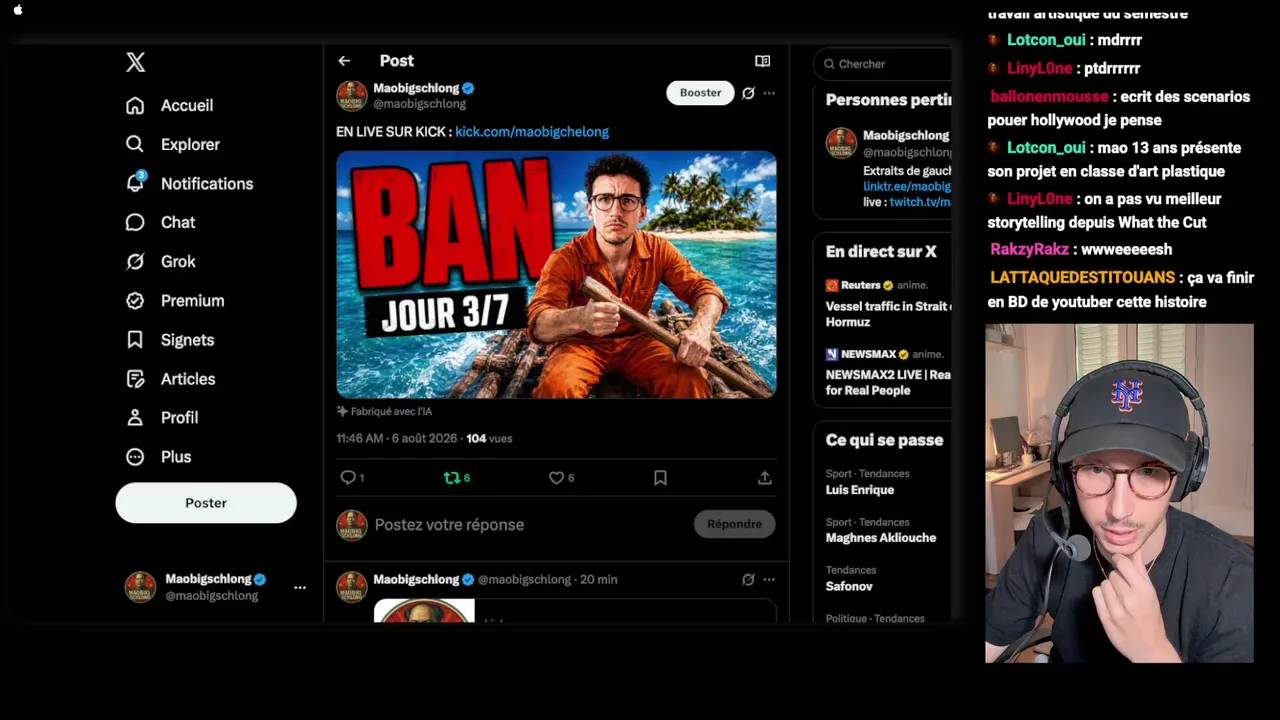1280x720 pixels.
Task: Open the BAN JOUR 3/7 image
Action: 556,275
